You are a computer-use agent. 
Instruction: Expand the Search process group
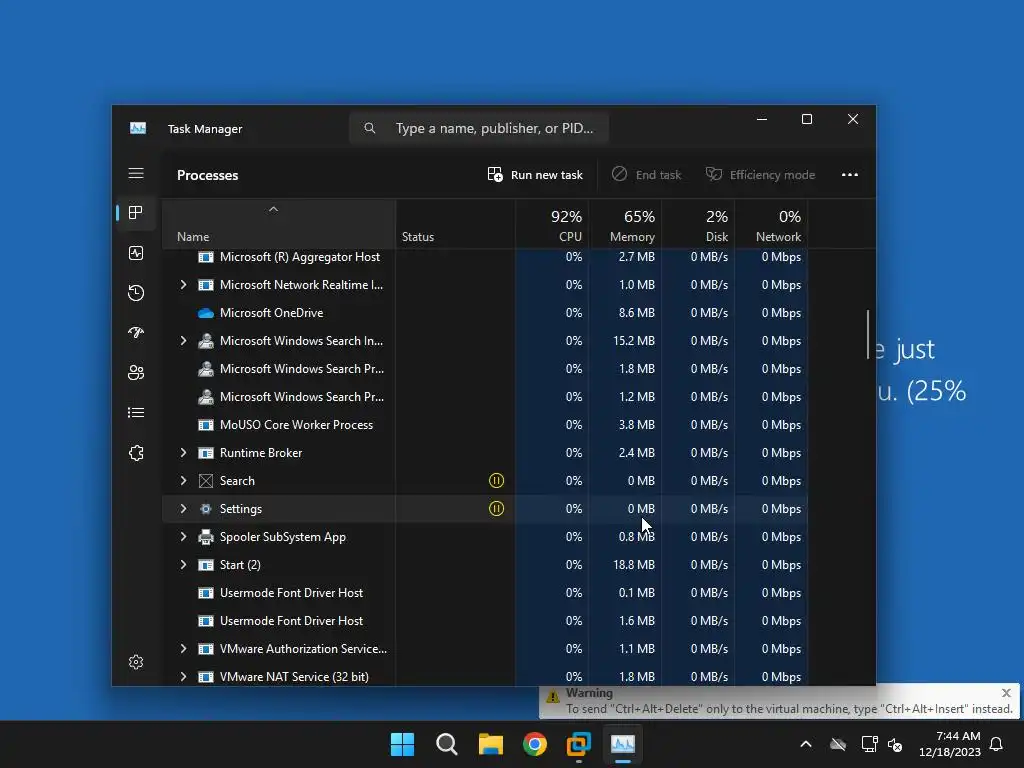point(184,481)
